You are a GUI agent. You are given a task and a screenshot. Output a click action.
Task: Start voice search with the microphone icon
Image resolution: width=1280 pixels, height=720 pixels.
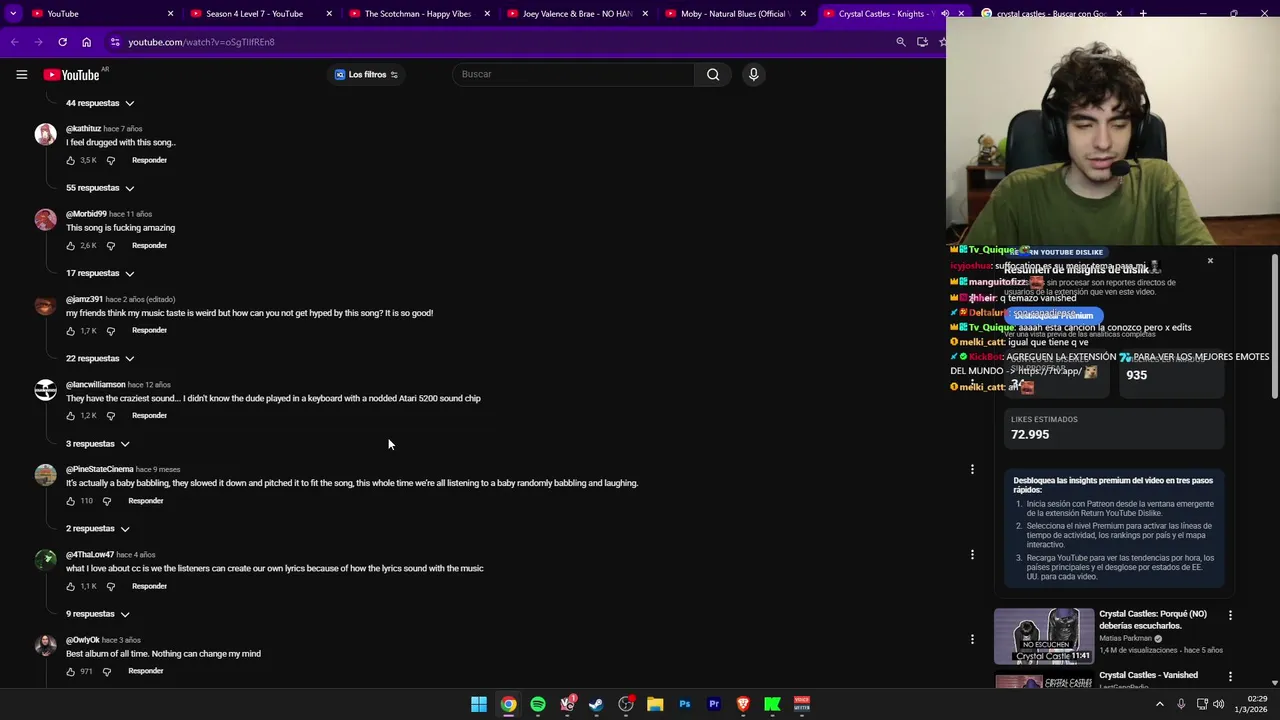754,74
